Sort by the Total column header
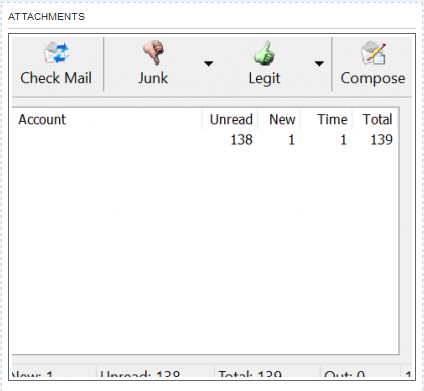The width and height of the screenshot is (424, 391). (375, 119)
